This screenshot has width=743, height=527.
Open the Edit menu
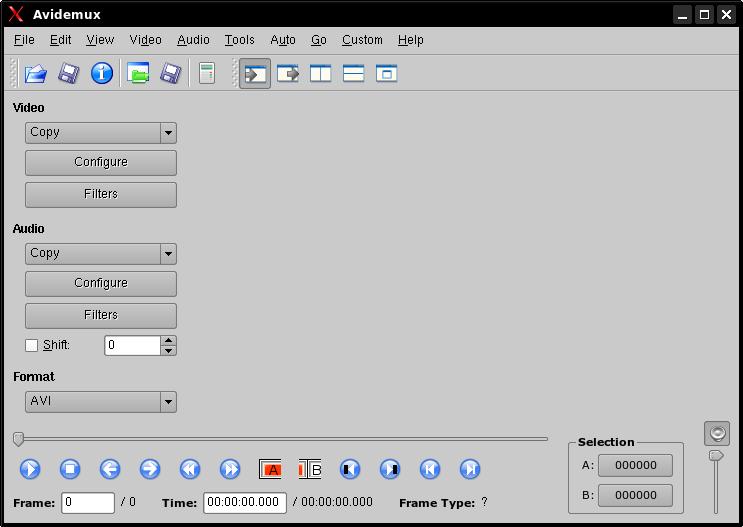coord(61,40)
